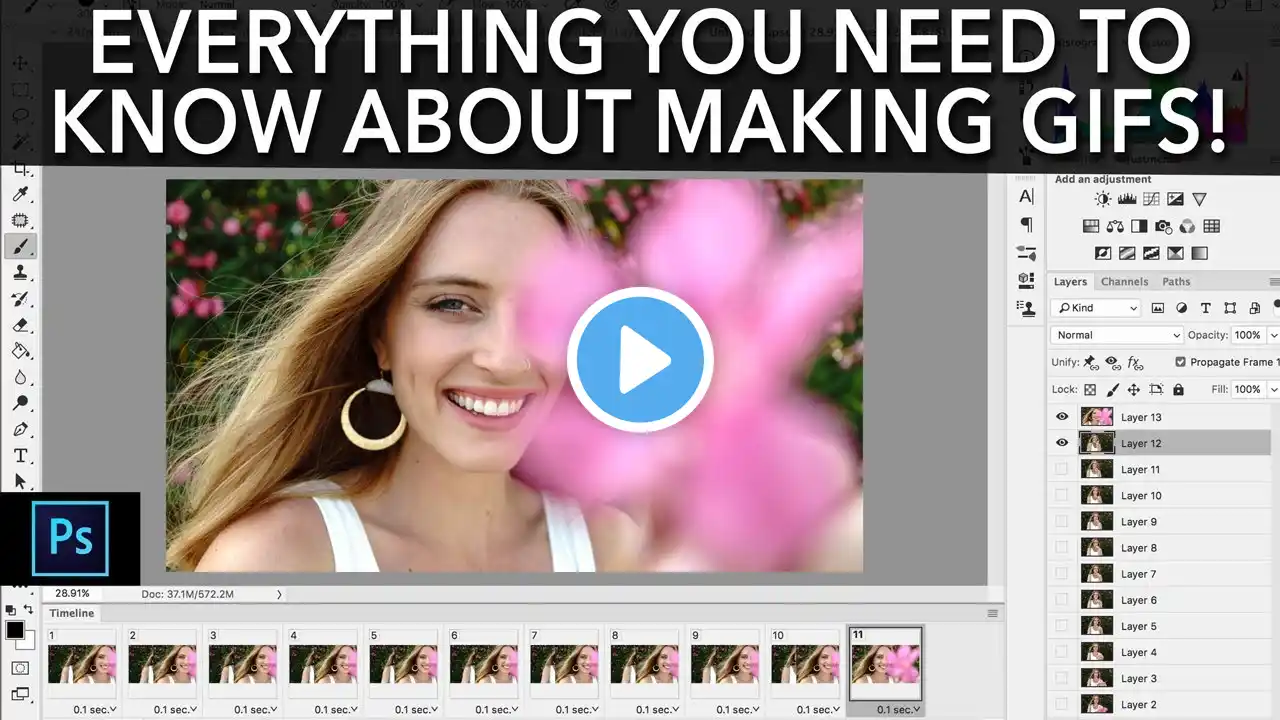This screenshot has height=720, width=1280.
Task: Choose the Eraser tool
Action: [x=20, y=324]
